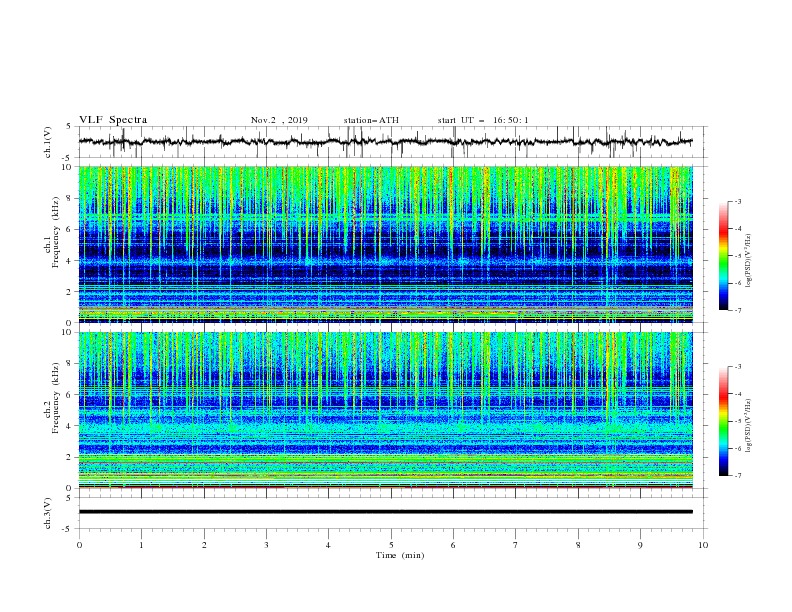Click the ch.1 log(PSD) colorbar label
792x612 pixels.
[748, 261]
